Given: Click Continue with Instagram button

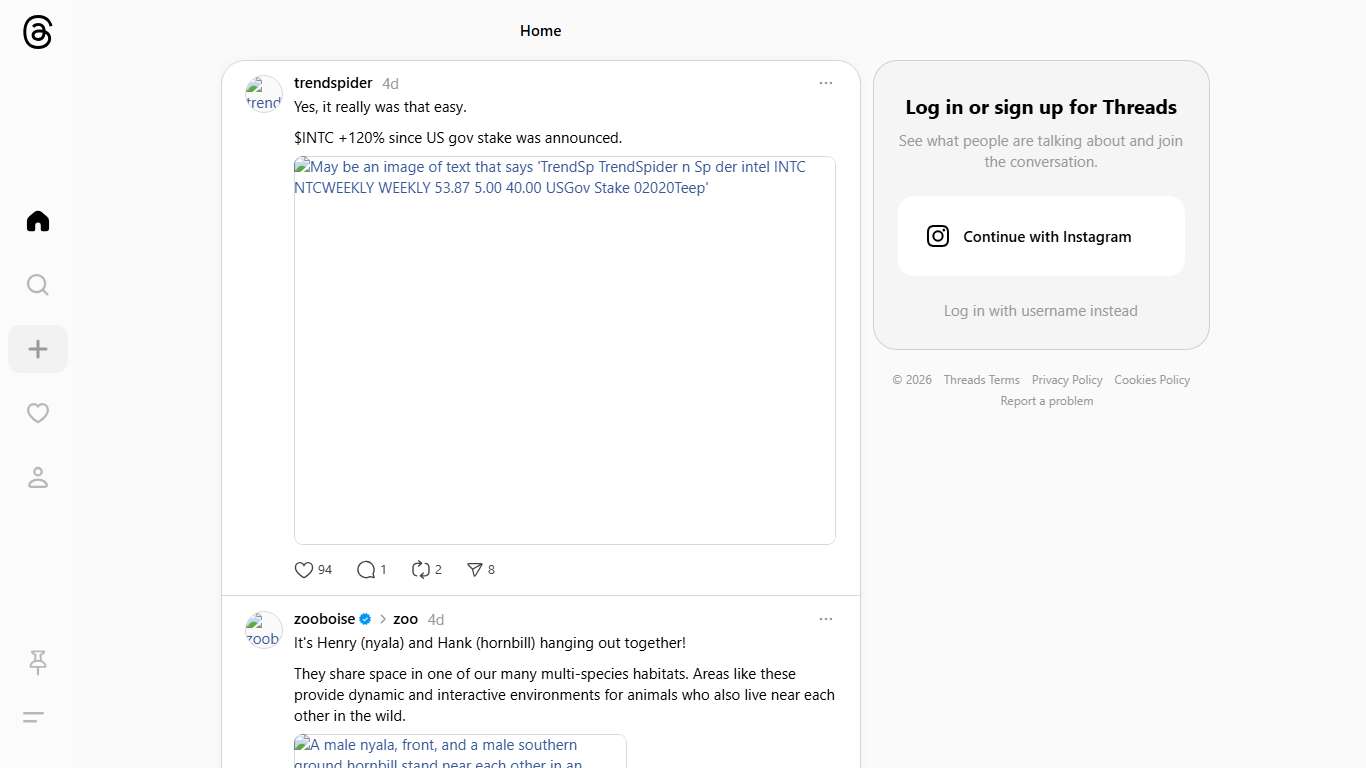Looking at the screenshot, I should 1041,236.
